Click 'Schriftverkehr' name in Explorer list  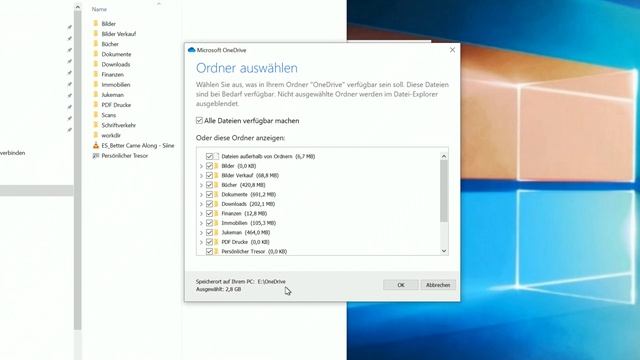pos(119,125)
